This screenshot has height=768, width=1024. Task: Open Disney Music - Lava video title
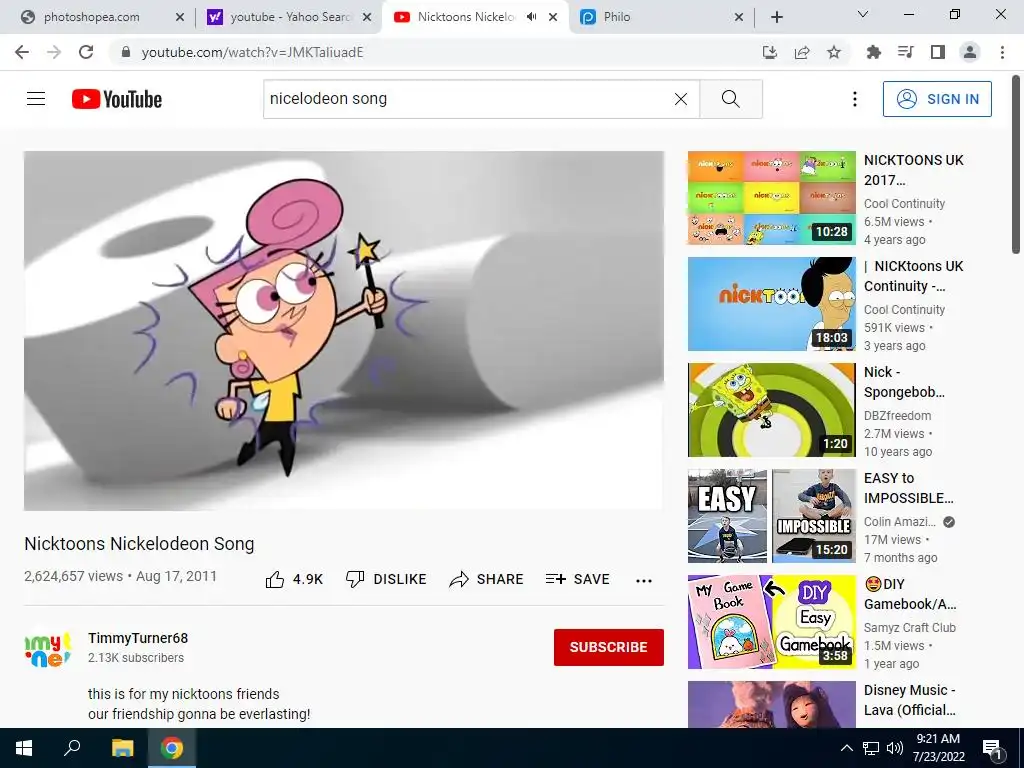tap(910, 700)
